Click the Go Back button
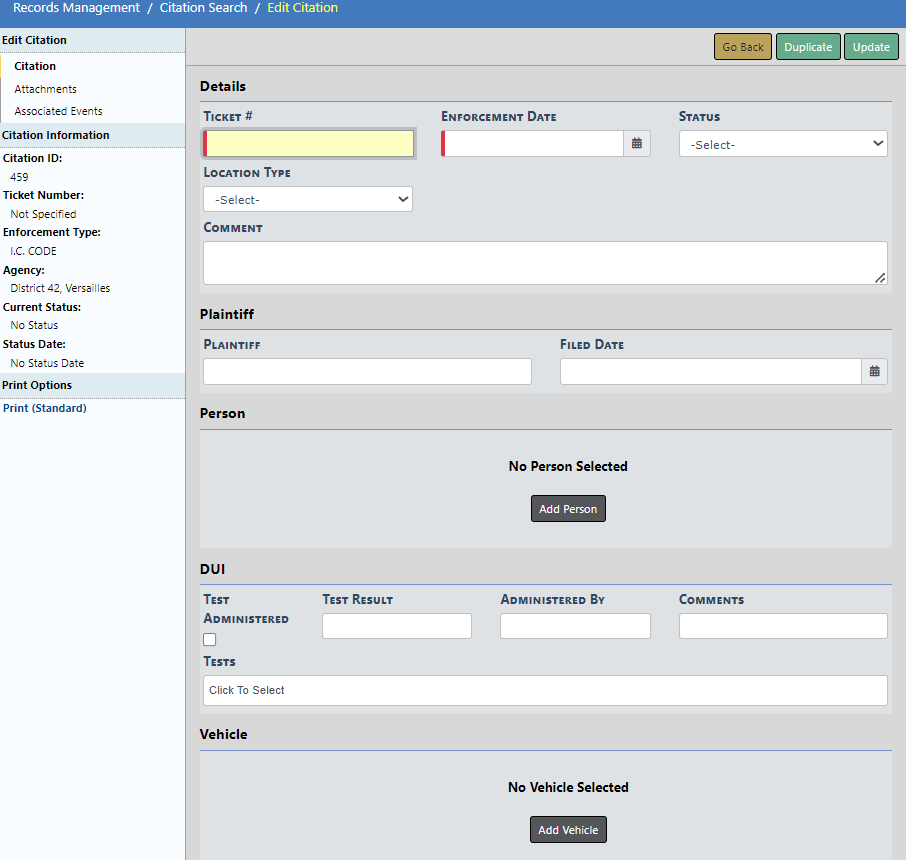Screen dimensions: 906x860 743,47
